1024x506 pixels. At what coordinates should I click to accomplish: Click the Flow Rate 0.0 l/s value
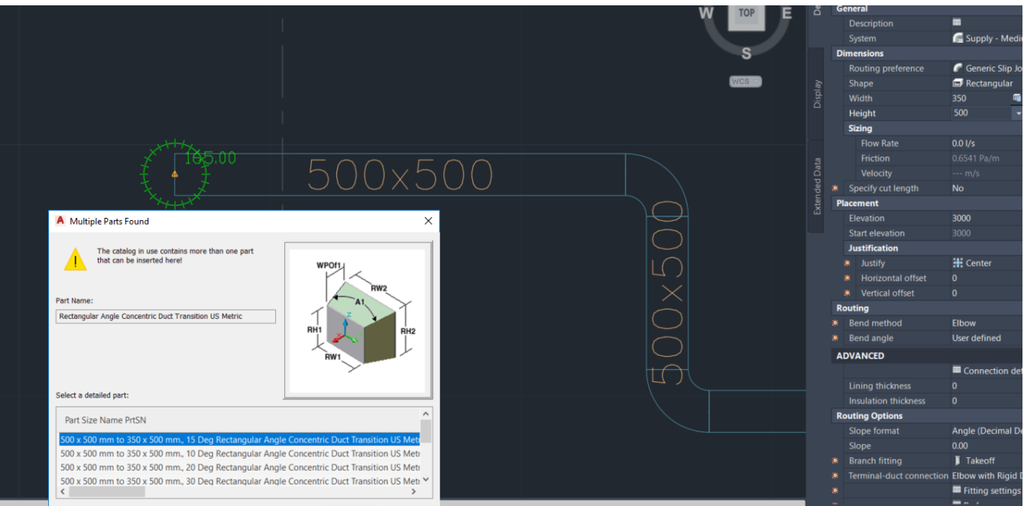coord(986,143)
